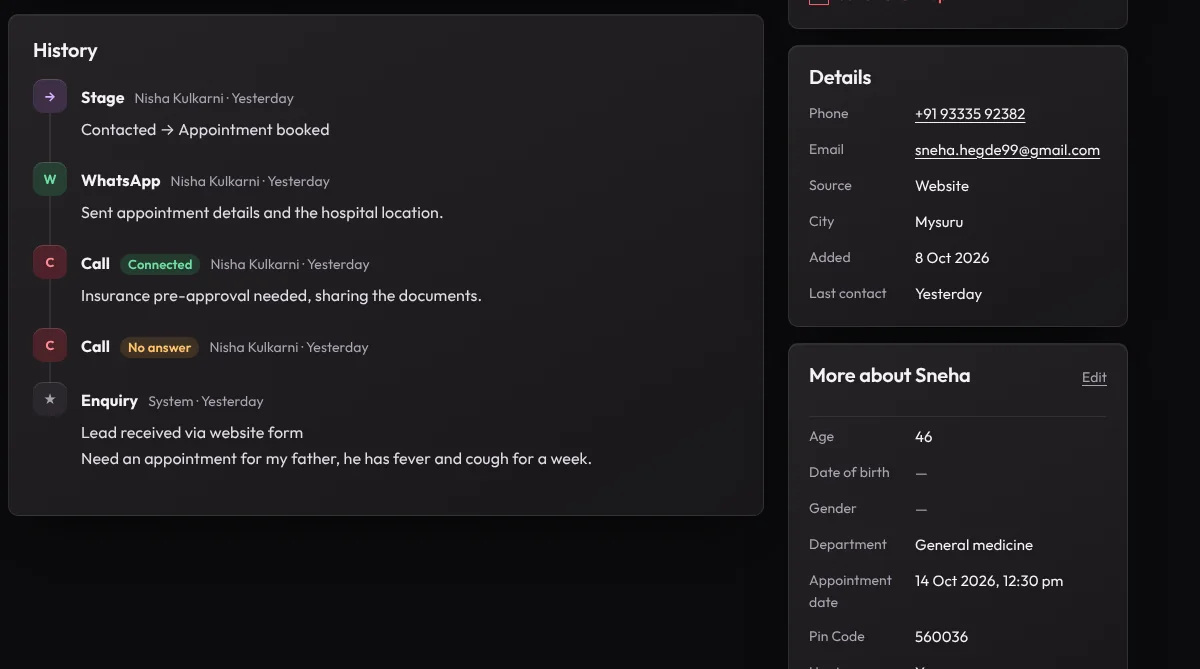
Task: Select the 'Need an appointment for my father' message
Action: coord(336,459)
